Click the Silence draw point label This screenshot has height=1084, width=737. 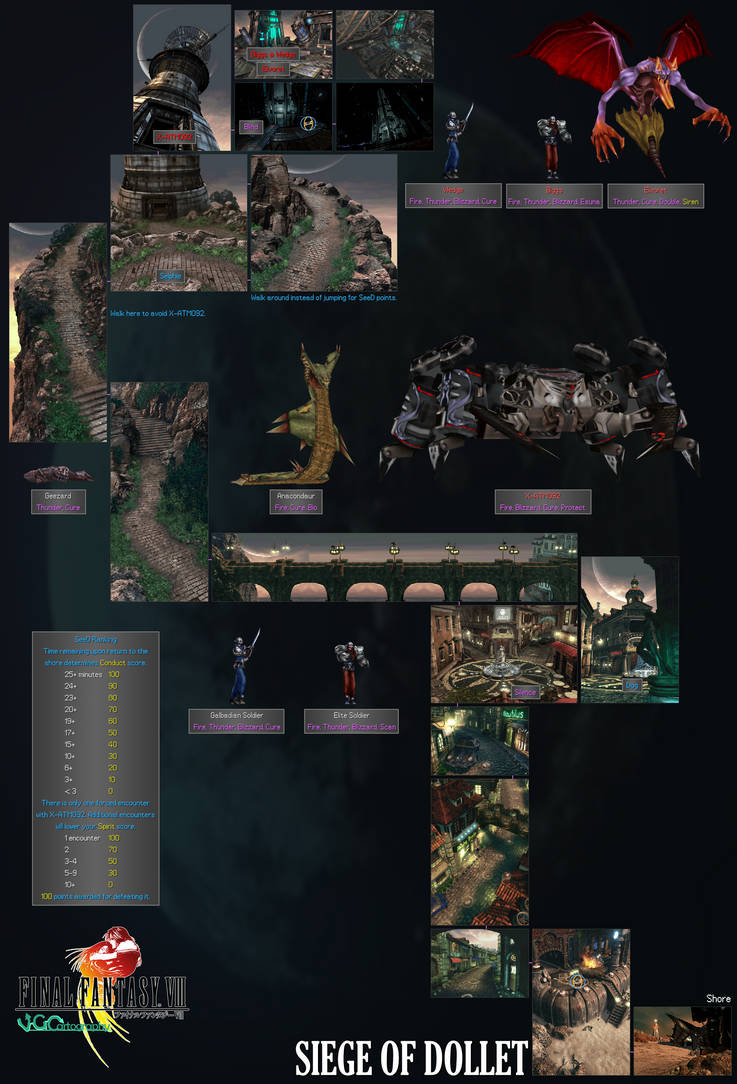[x=525, y=692]
